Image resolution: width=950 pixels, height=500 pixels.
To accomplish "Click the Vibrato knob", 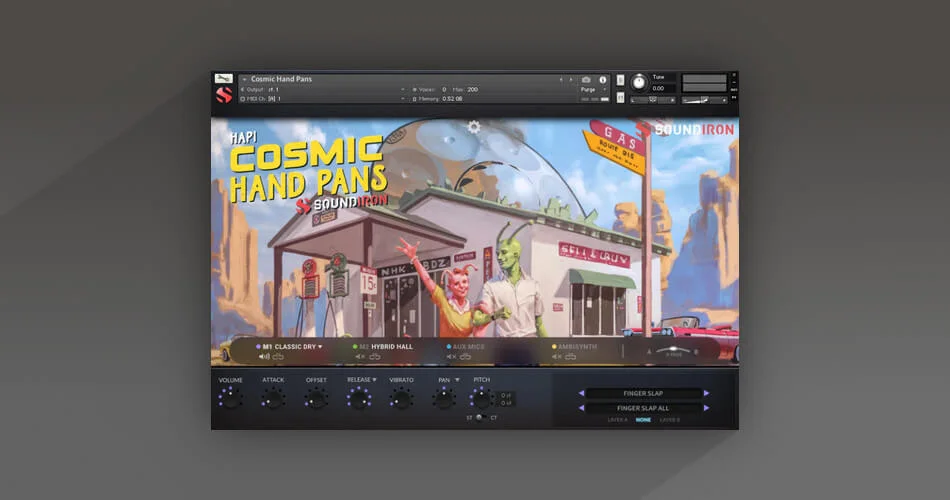I will [401, 399].
